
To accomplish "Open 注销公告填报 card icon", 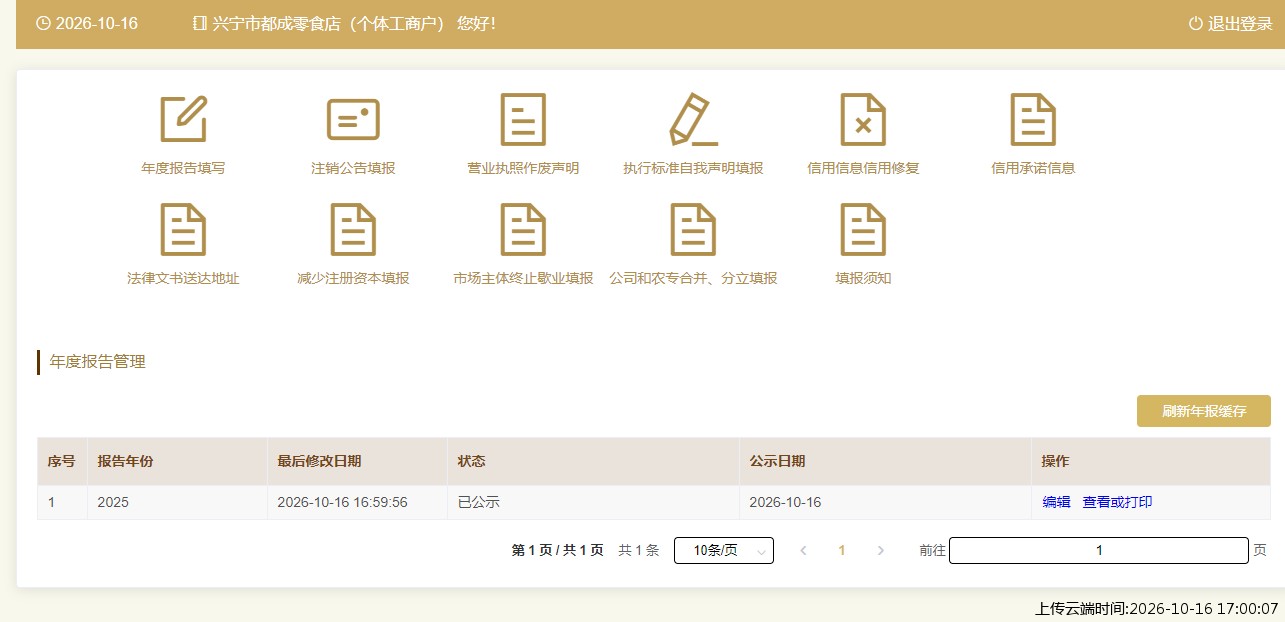I will pyautogui.click(x=353, y=119).
